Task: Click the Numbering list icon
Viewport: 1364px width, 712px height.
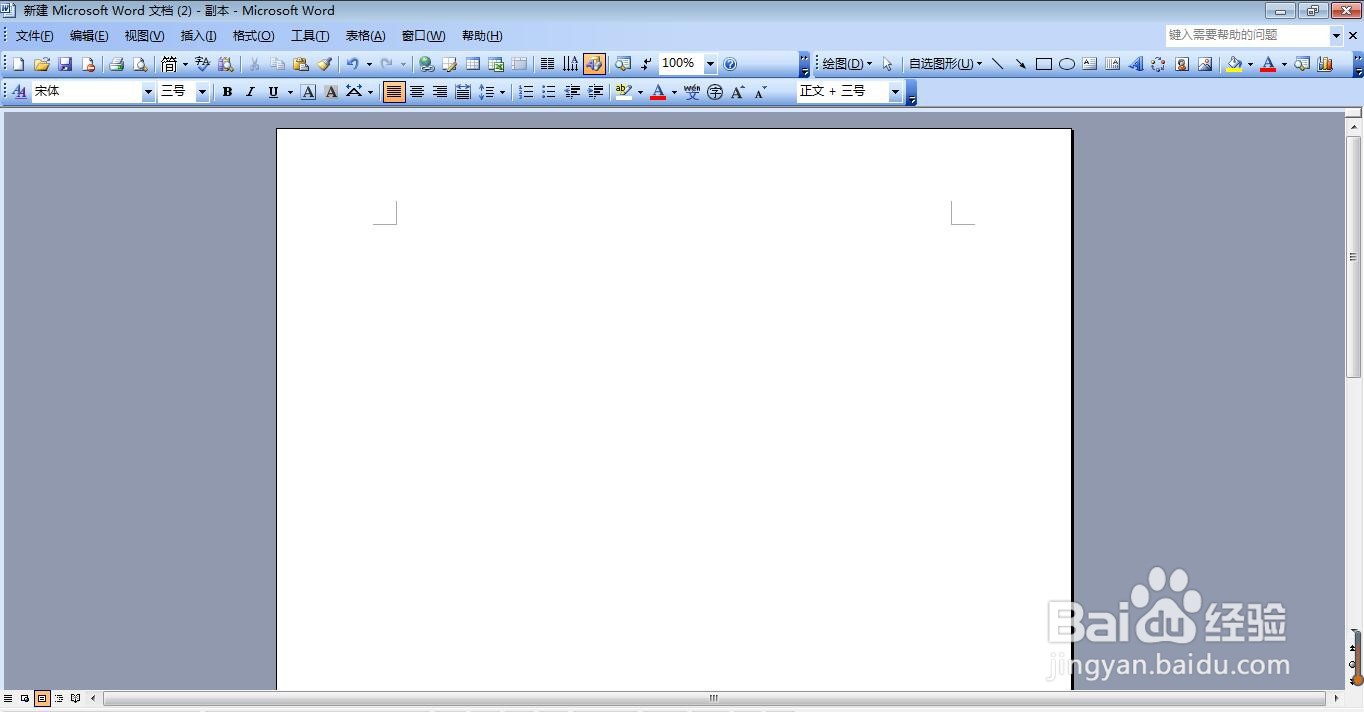Action: (x=526, y=92)
